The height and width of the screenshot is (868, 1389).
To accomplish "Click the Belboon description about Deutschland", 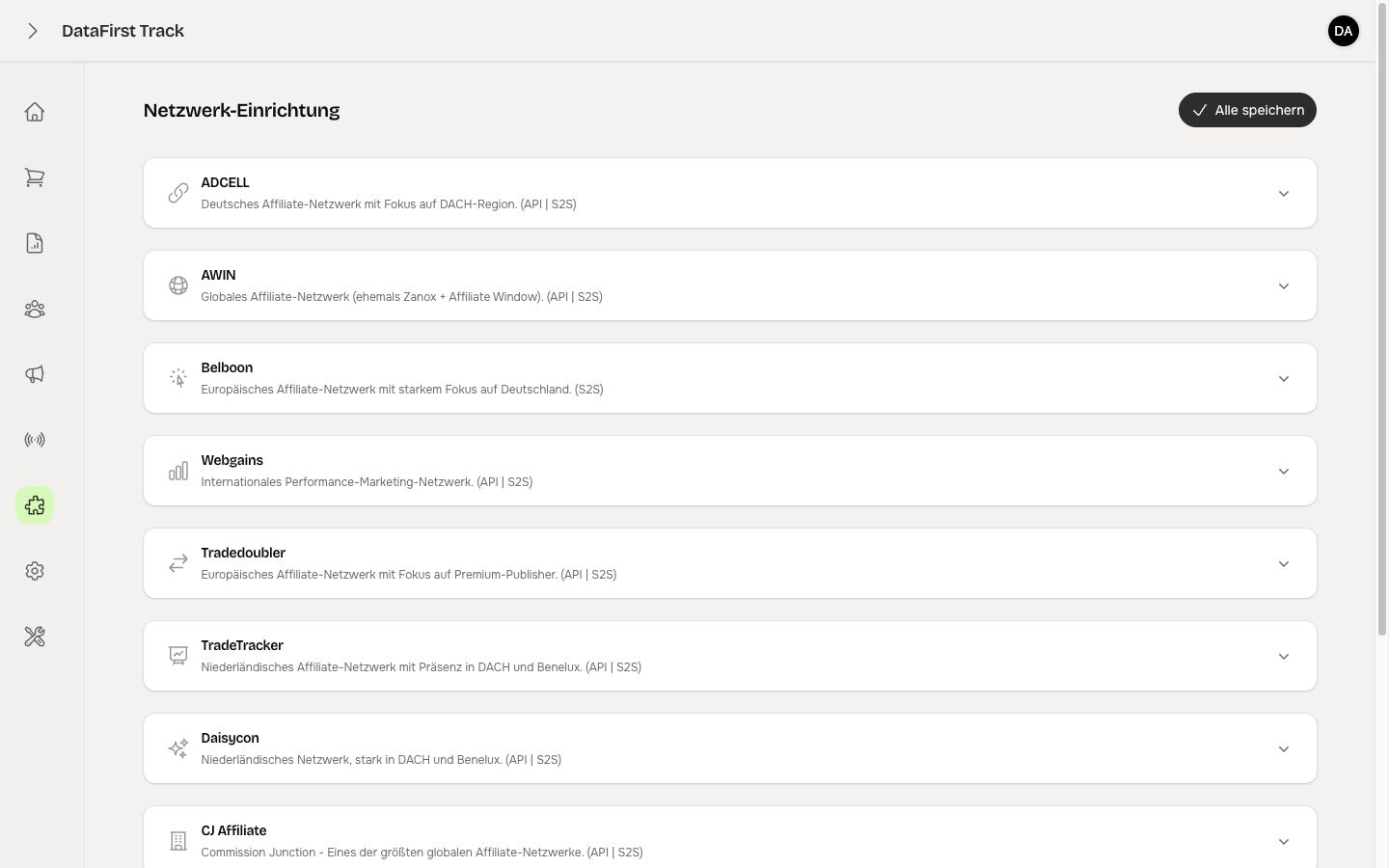I will pyautogui.click(x=402, y=390).
